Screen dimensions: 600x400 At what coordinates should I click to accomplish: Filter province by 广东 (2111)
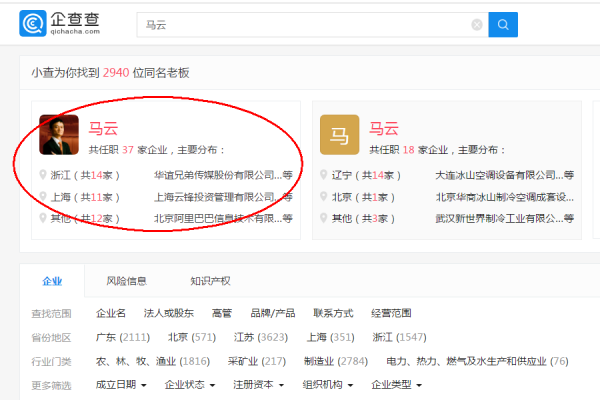coord(122,337)
